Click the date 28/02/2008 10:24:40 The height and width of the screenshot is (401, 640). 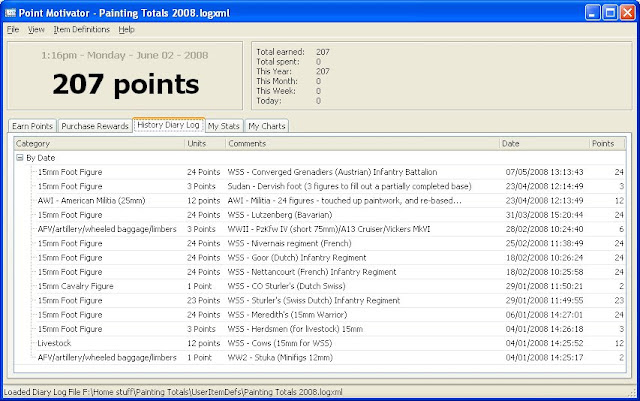tap(544, 229)
